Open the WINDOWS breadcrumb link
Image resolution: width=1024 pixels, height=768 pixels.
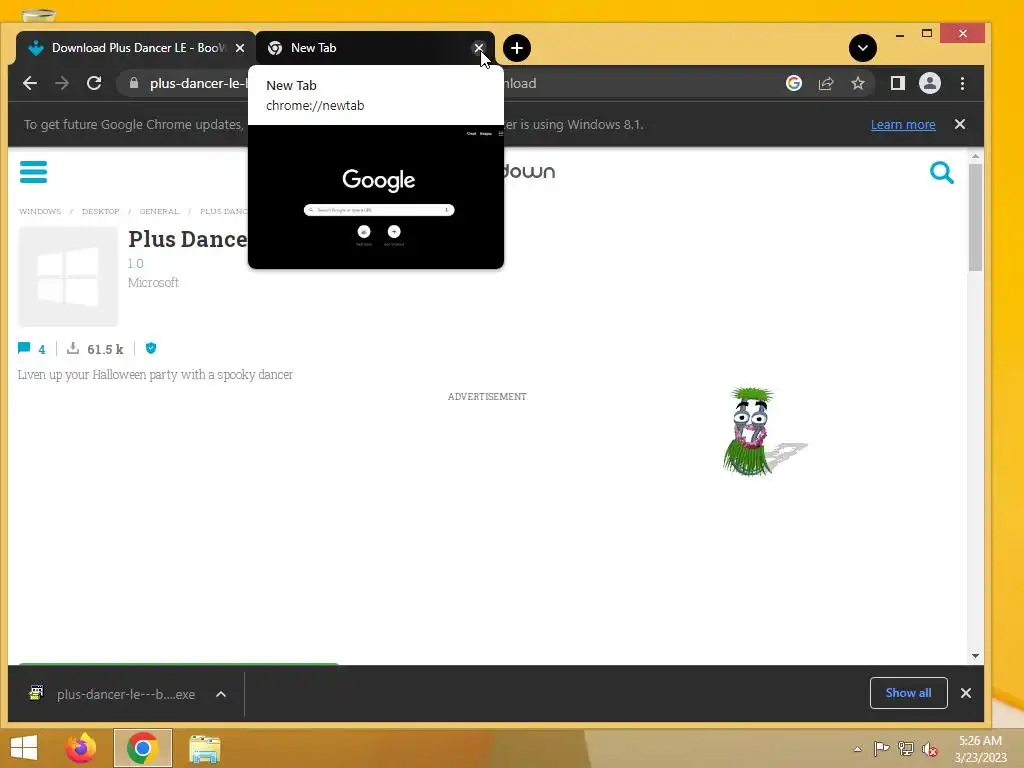(x=40, y=211)
